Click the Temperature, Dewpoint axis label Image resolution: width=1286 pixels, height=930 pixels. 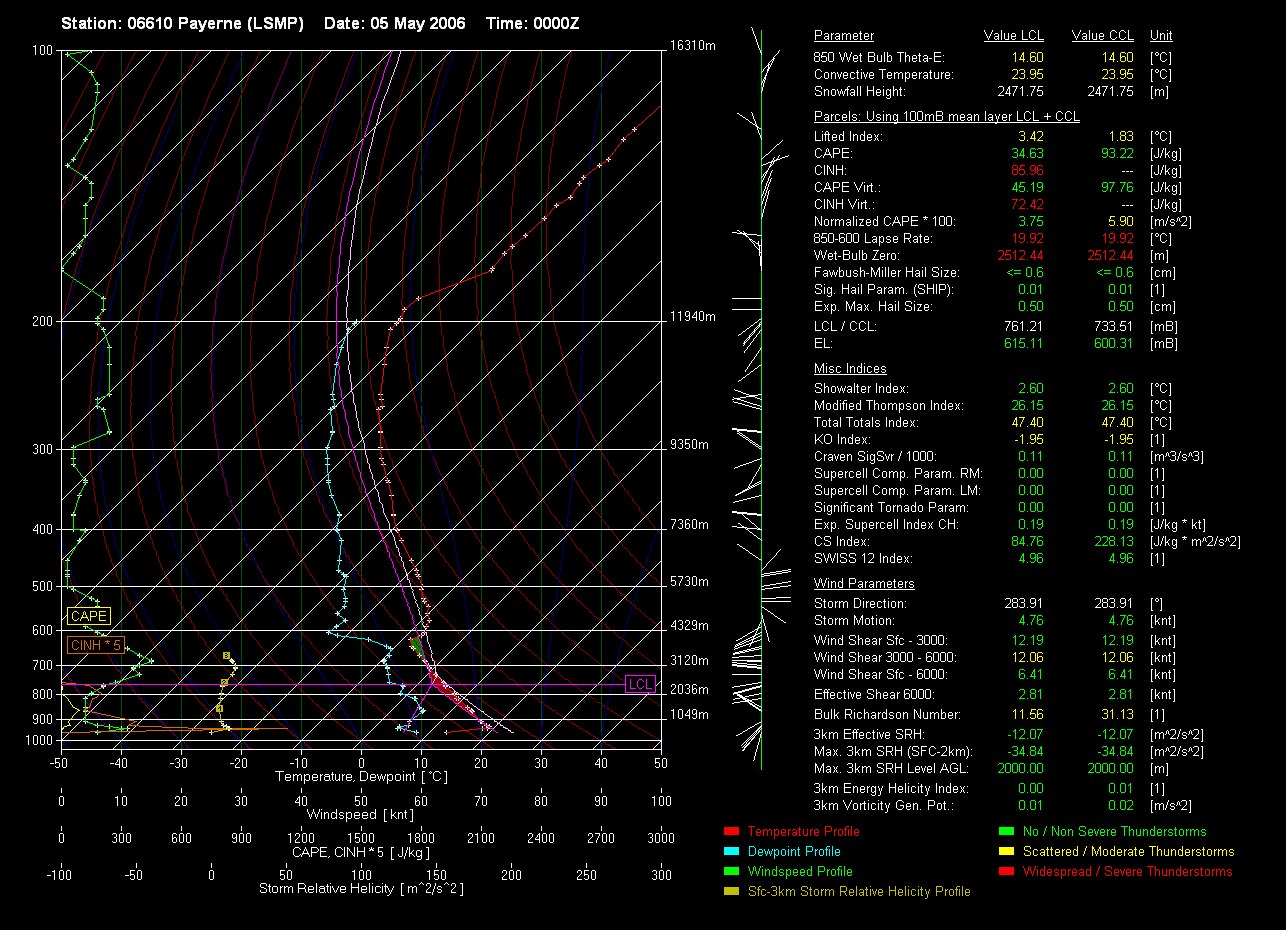pos(359,776)
